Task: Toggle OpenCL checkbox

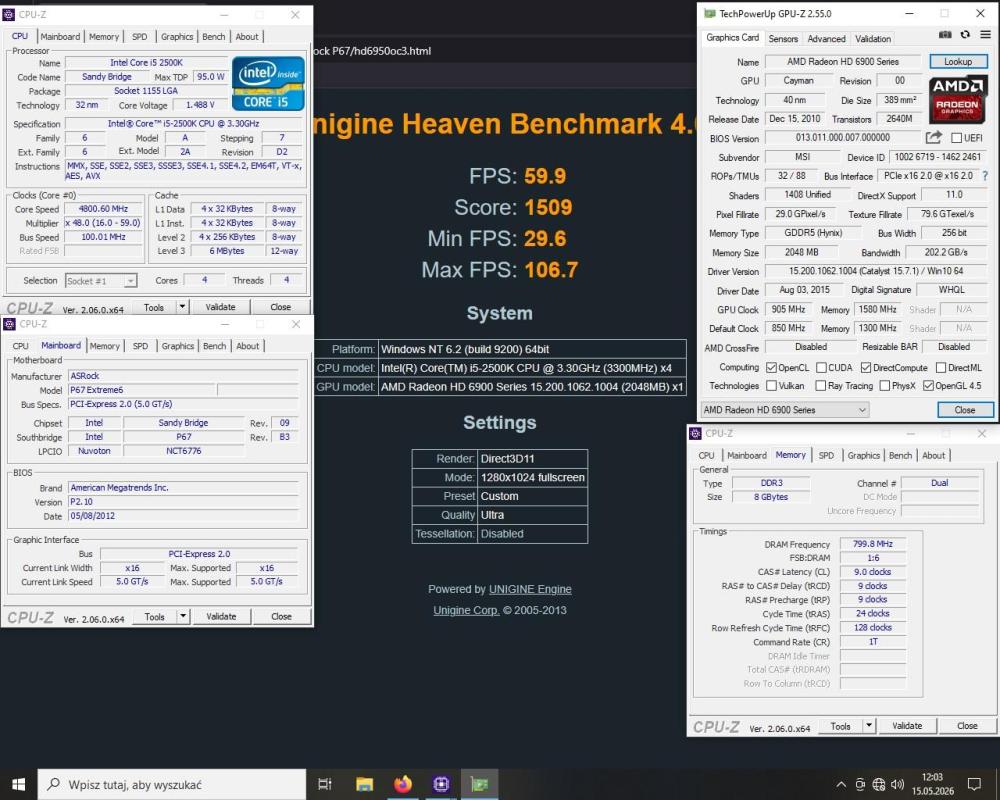Action: (x=771, y=367)
